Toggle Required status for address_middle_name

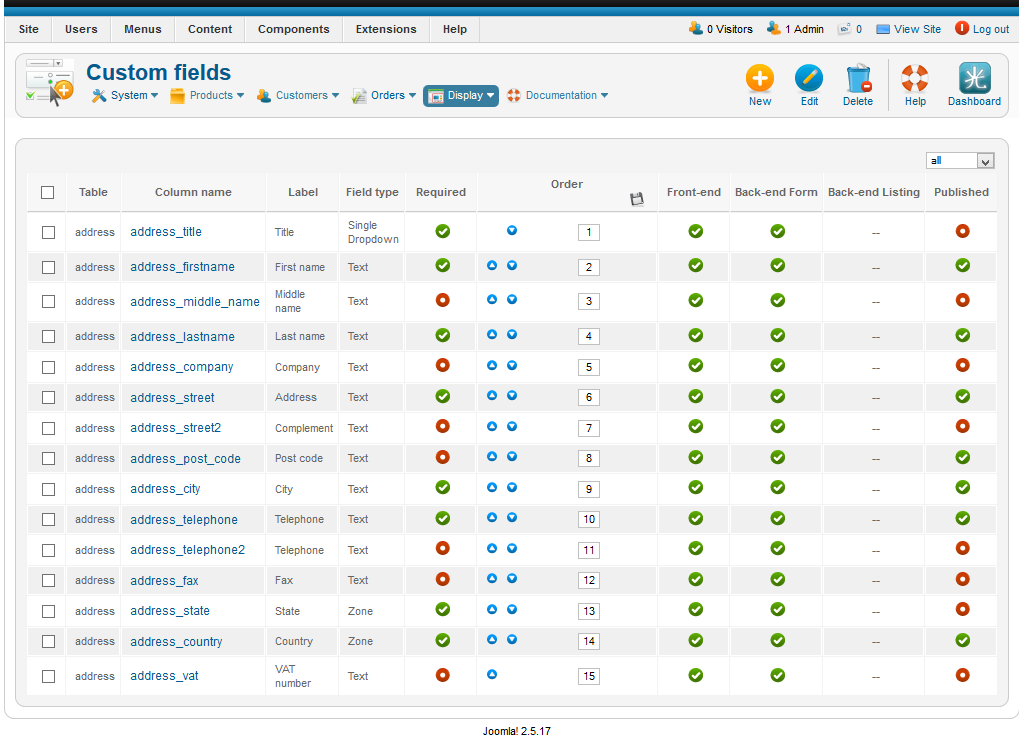point(442,300)
